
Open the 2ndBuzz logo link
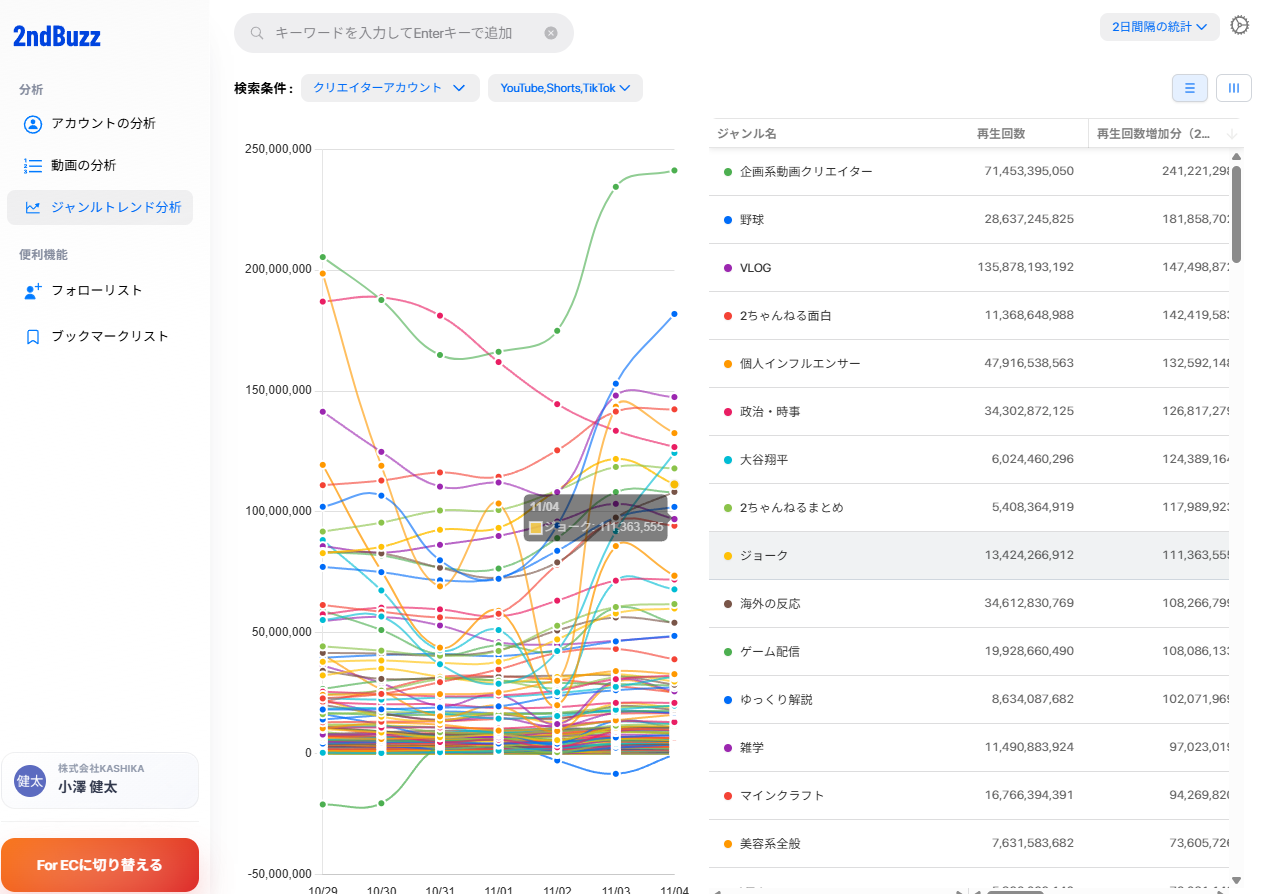57,37
